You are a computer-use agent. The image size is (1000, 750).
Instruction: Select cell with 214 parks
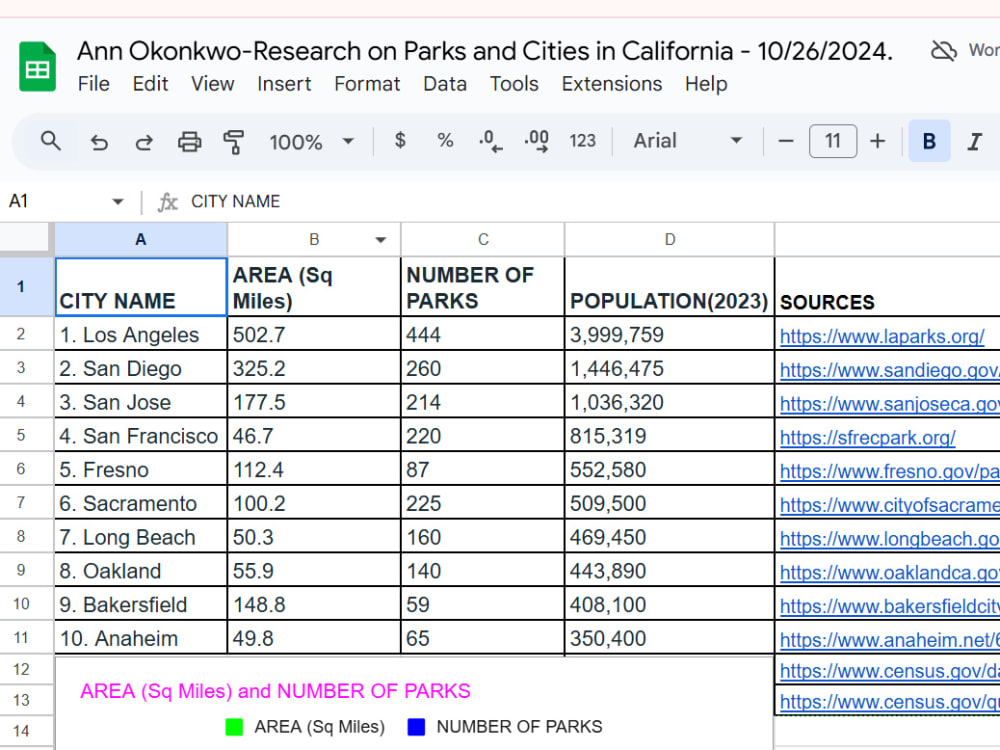[x=483, y=402]
